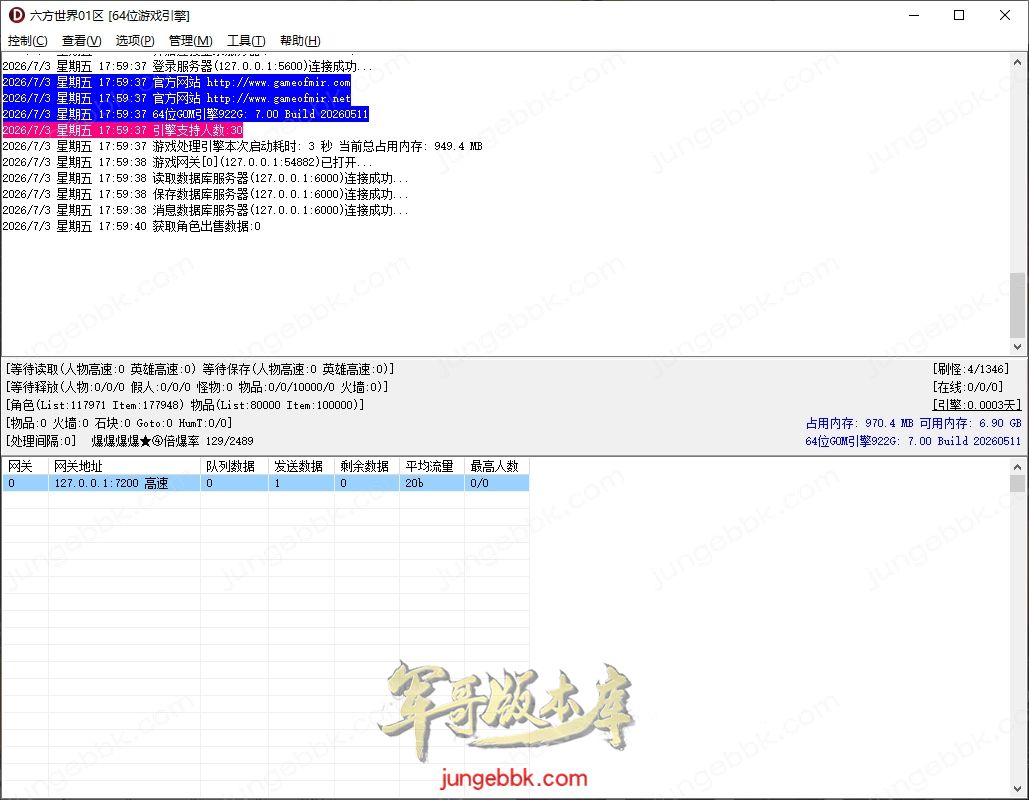The height and width of the screenshot is (800, 1029).
Task: Open the 控制(C) menu
Action: tap(28, 41)
